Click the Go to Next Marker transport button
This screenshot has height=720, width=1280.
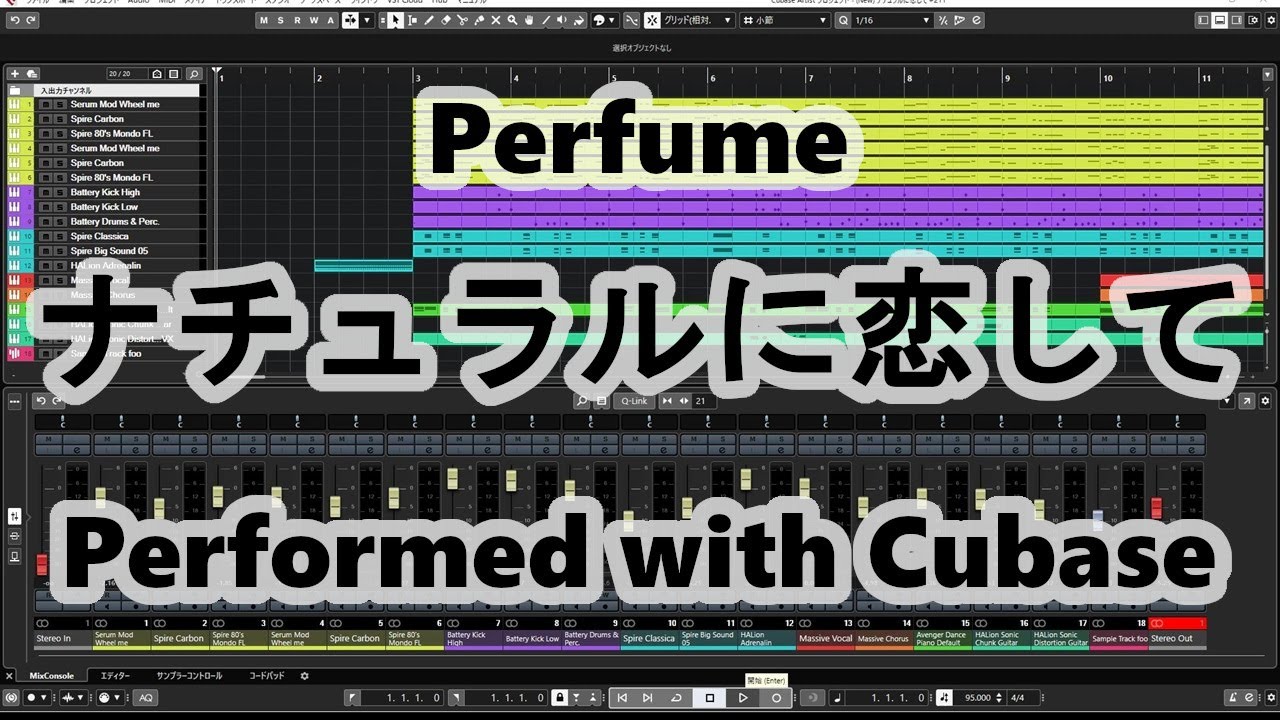(647, 697)
